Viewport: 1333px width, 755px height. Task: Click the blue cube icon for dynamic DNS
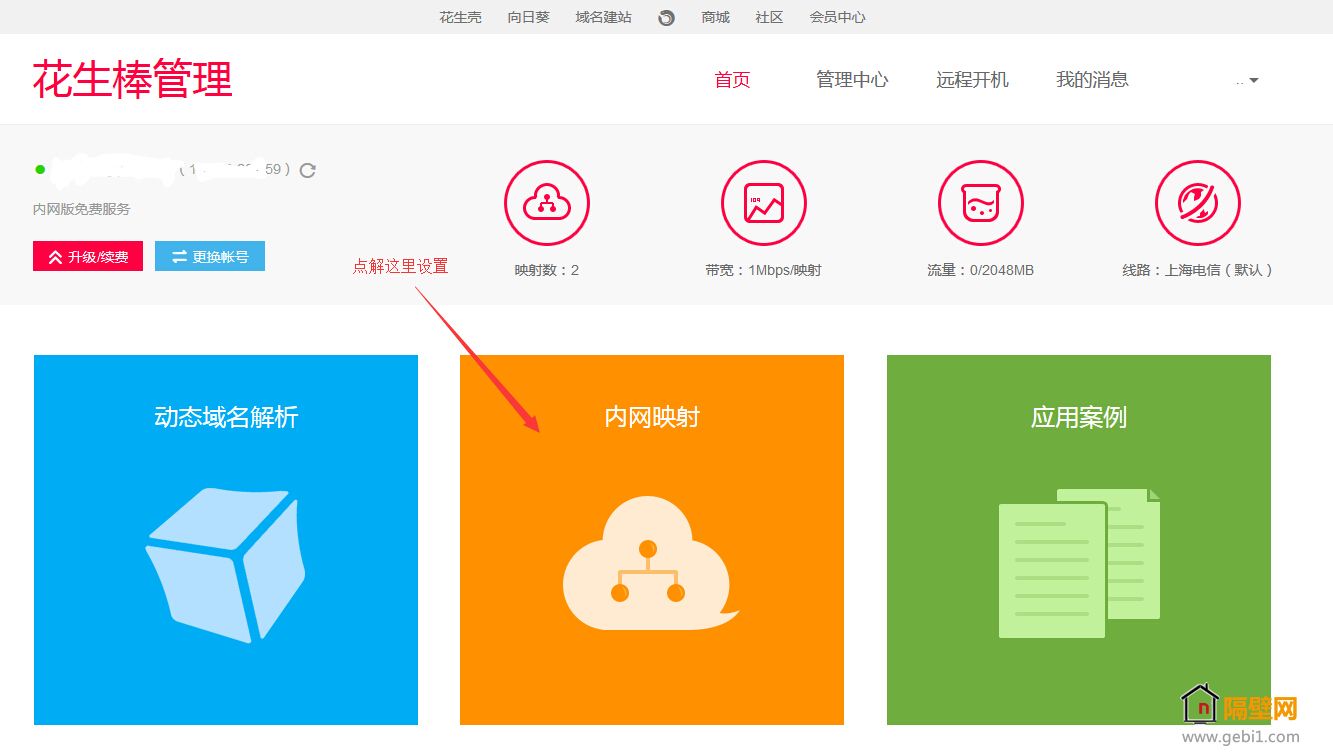click(226, 565)
